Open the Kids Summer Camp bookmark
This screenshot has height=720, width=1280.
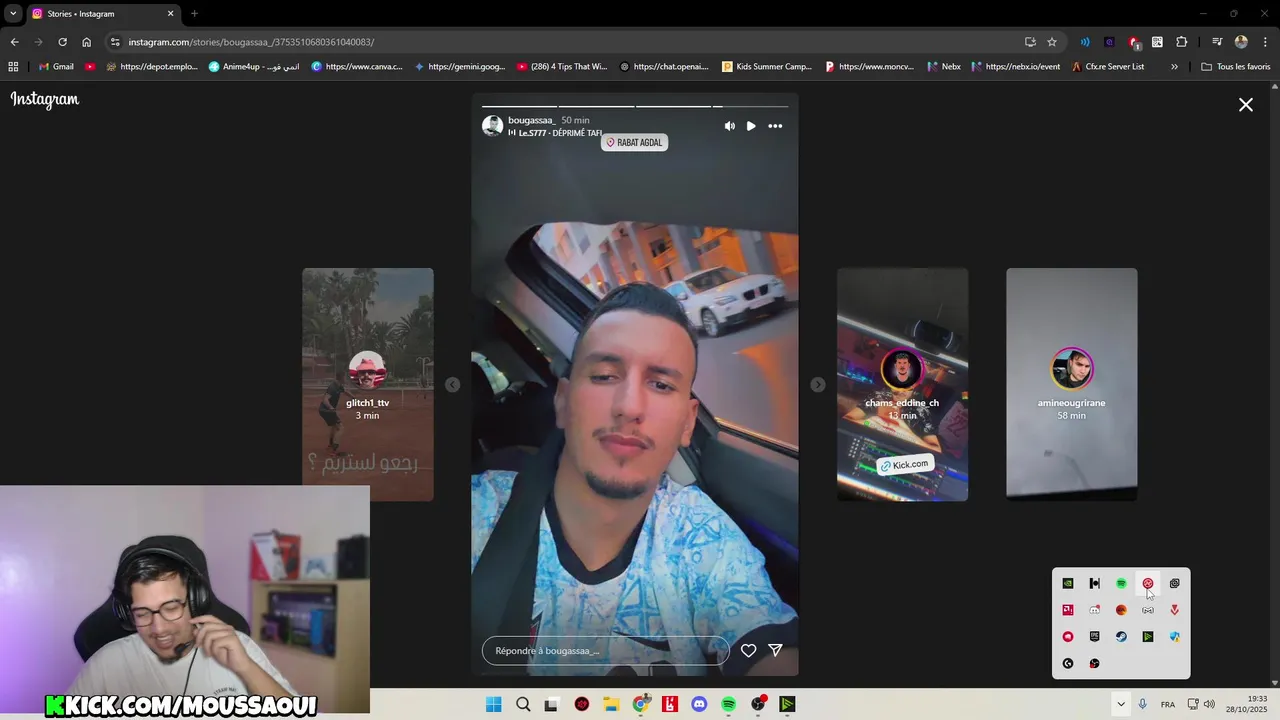click(x=768, y=67)
